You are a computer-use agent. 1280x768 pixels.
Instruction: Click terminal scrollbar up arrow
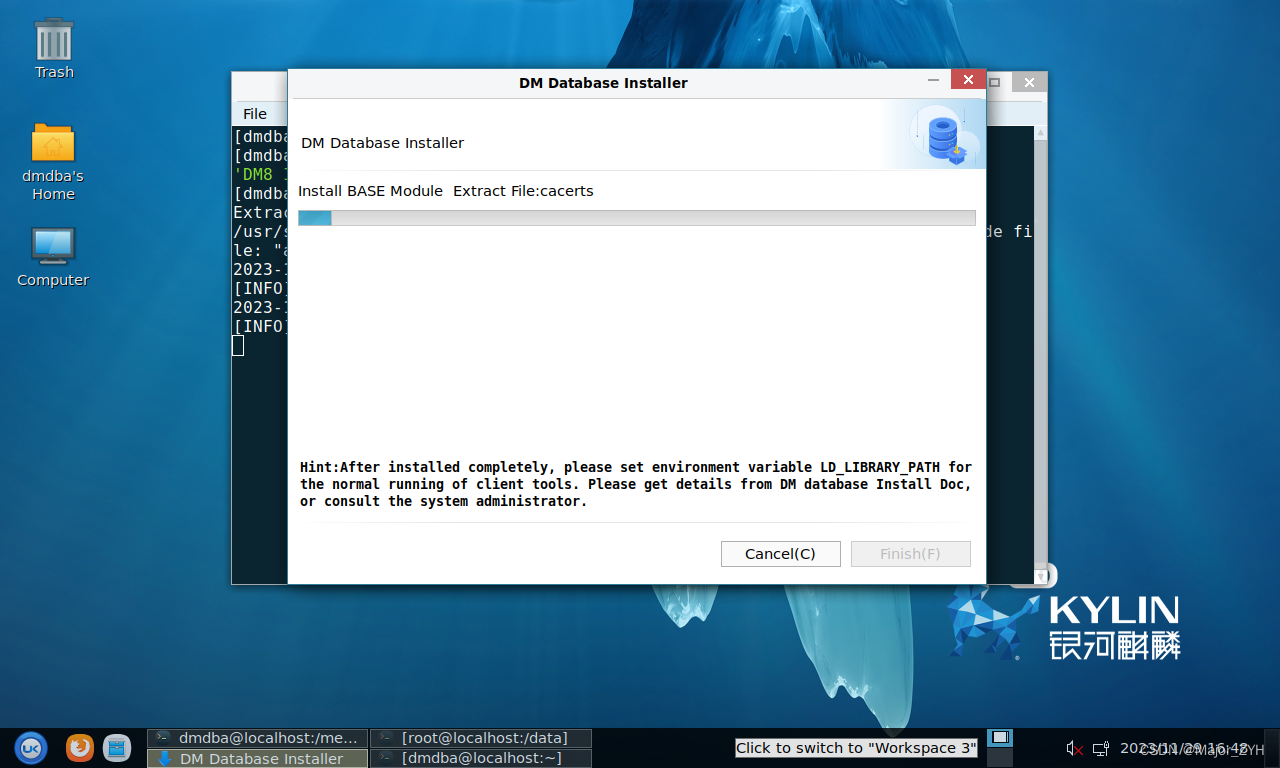(1041, 132)
